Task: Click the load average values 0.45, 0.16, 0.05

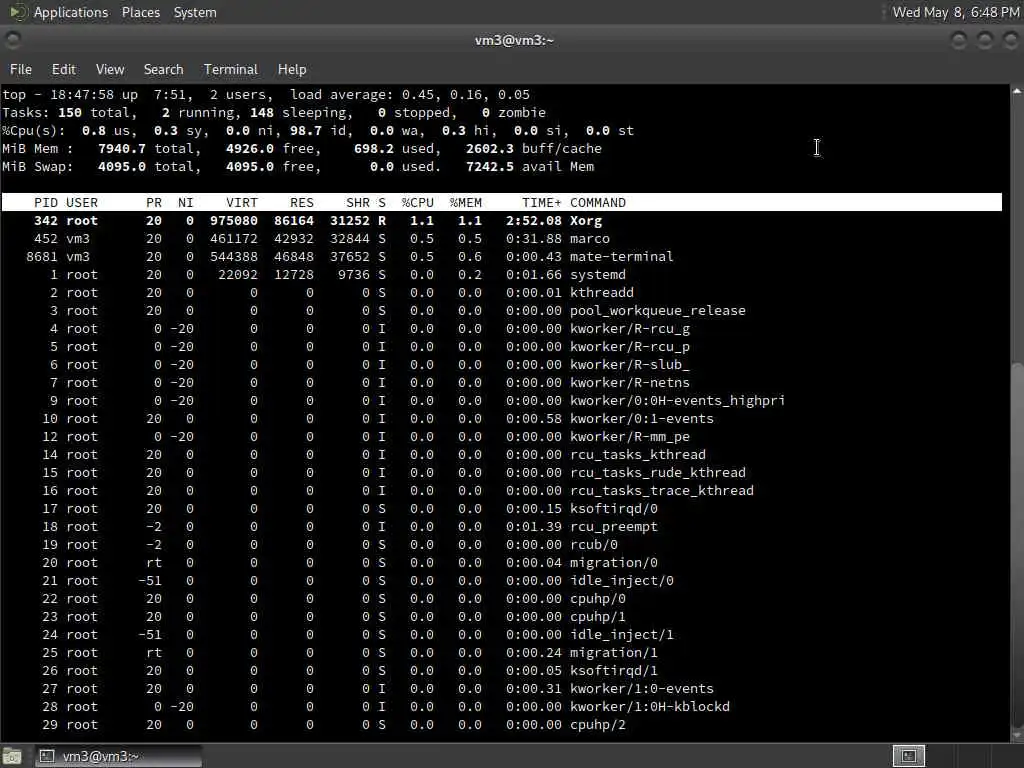Action: coord(466,95)
